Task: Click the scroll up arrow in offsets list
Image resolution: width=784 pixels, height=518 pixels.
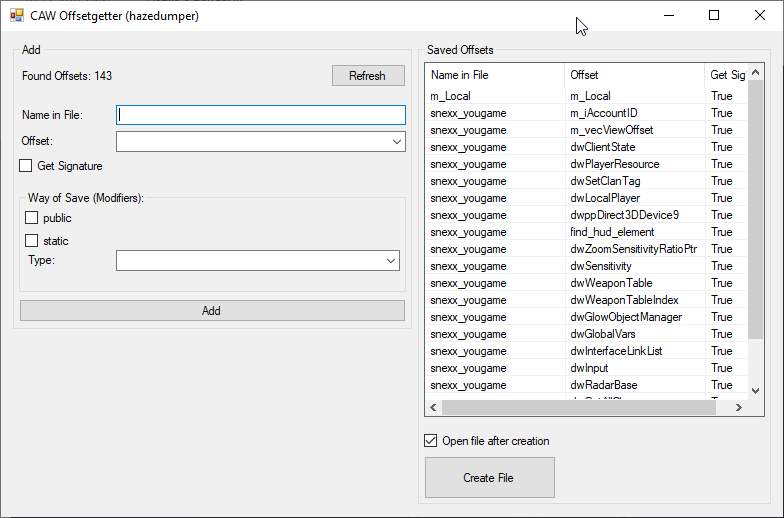Action: point(756,72)
